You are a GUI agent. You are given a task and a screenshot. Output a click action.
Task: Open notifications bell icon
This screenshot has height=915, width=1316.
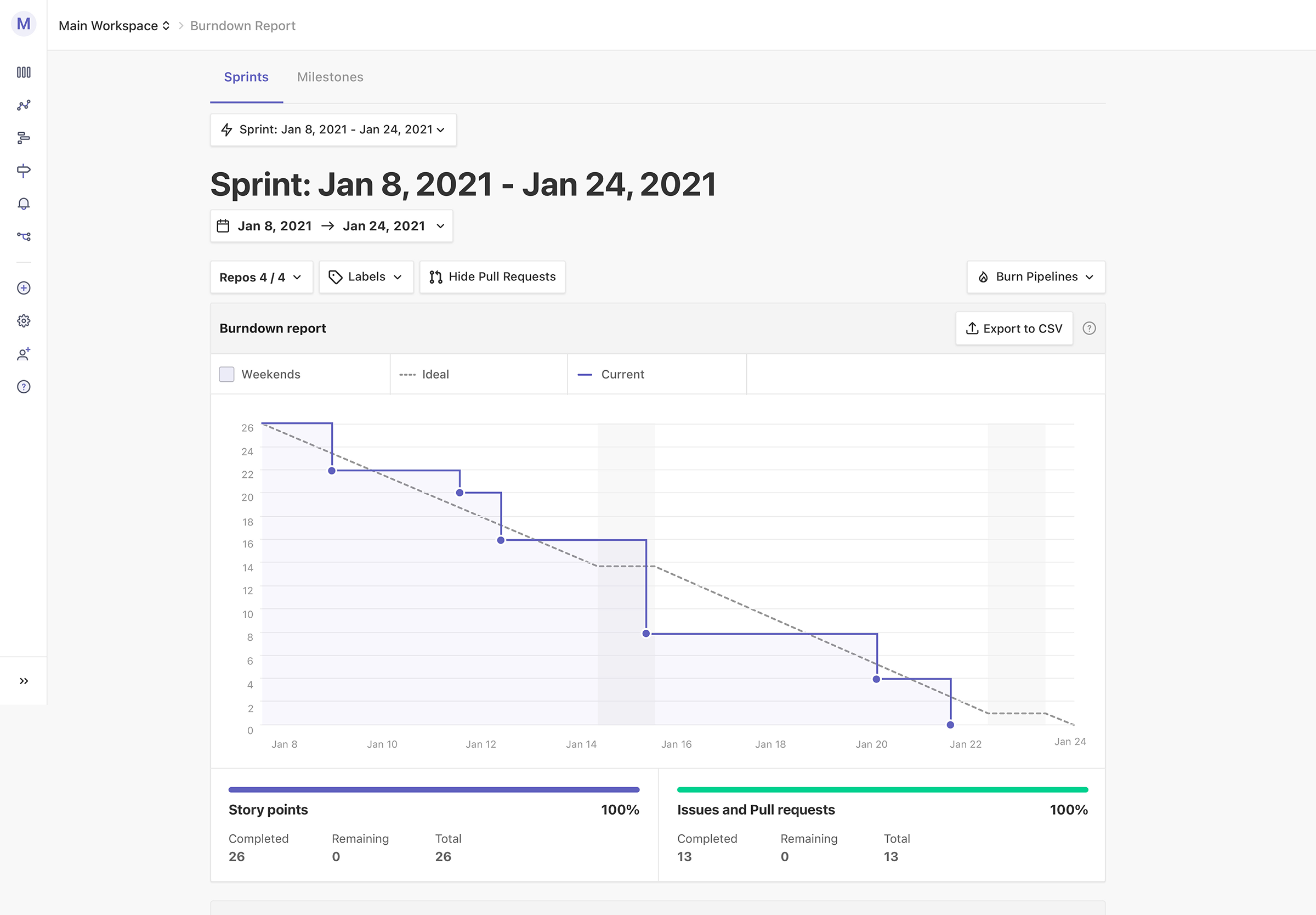[x=24, y=204]
